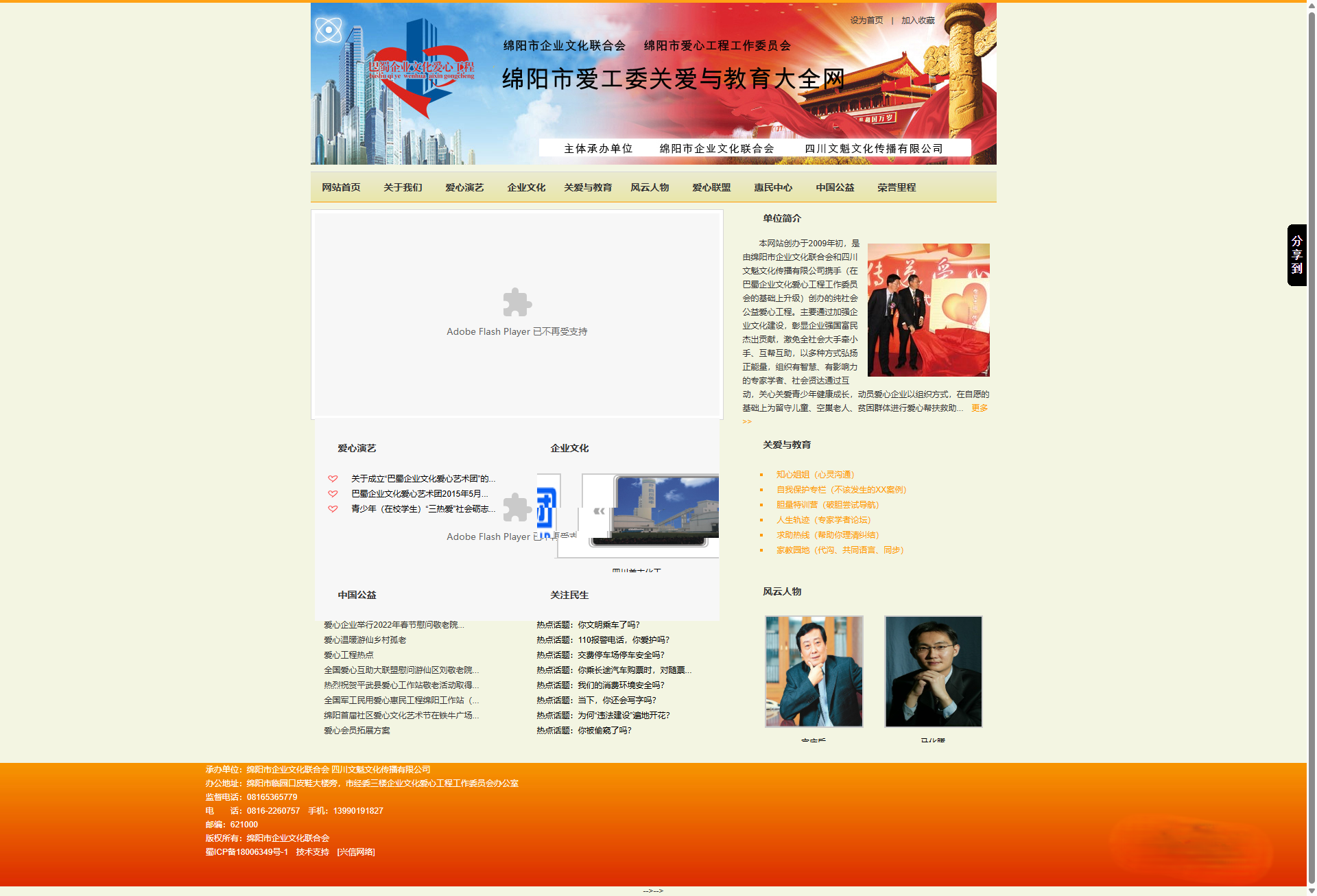The image size is (1317, 896).
Task: Click 更多 >> link in 单位简介
Action: click(x=980, y=408)
